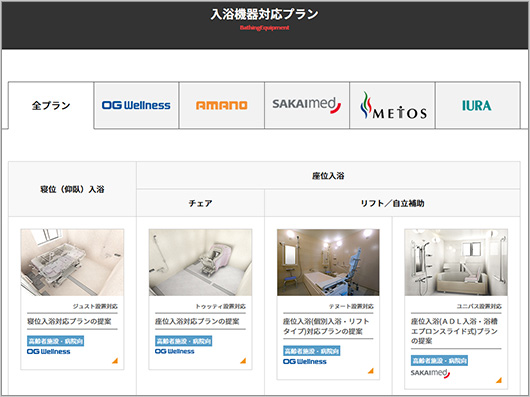The width and height of the screenshot is (530, 397).
Task: Click the チェア sub-header
Action: click(x=200, y=203)
